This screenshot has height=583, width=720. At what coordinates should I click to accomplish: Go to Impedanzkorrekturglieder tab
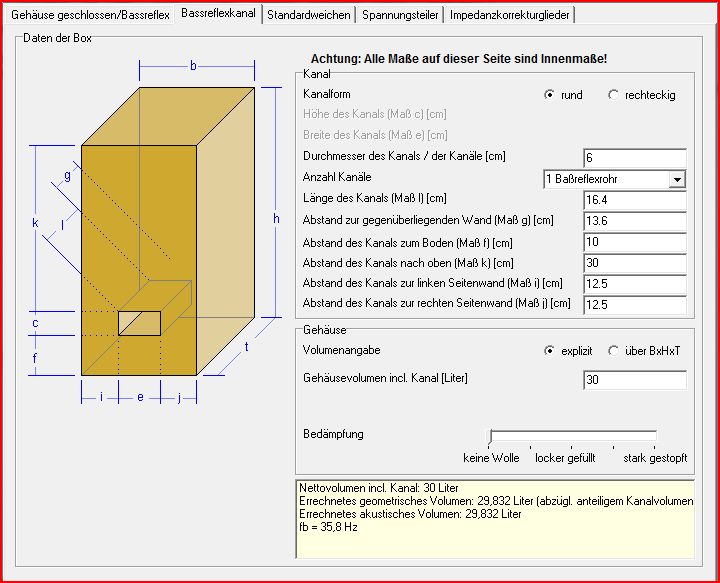[509, 15]
